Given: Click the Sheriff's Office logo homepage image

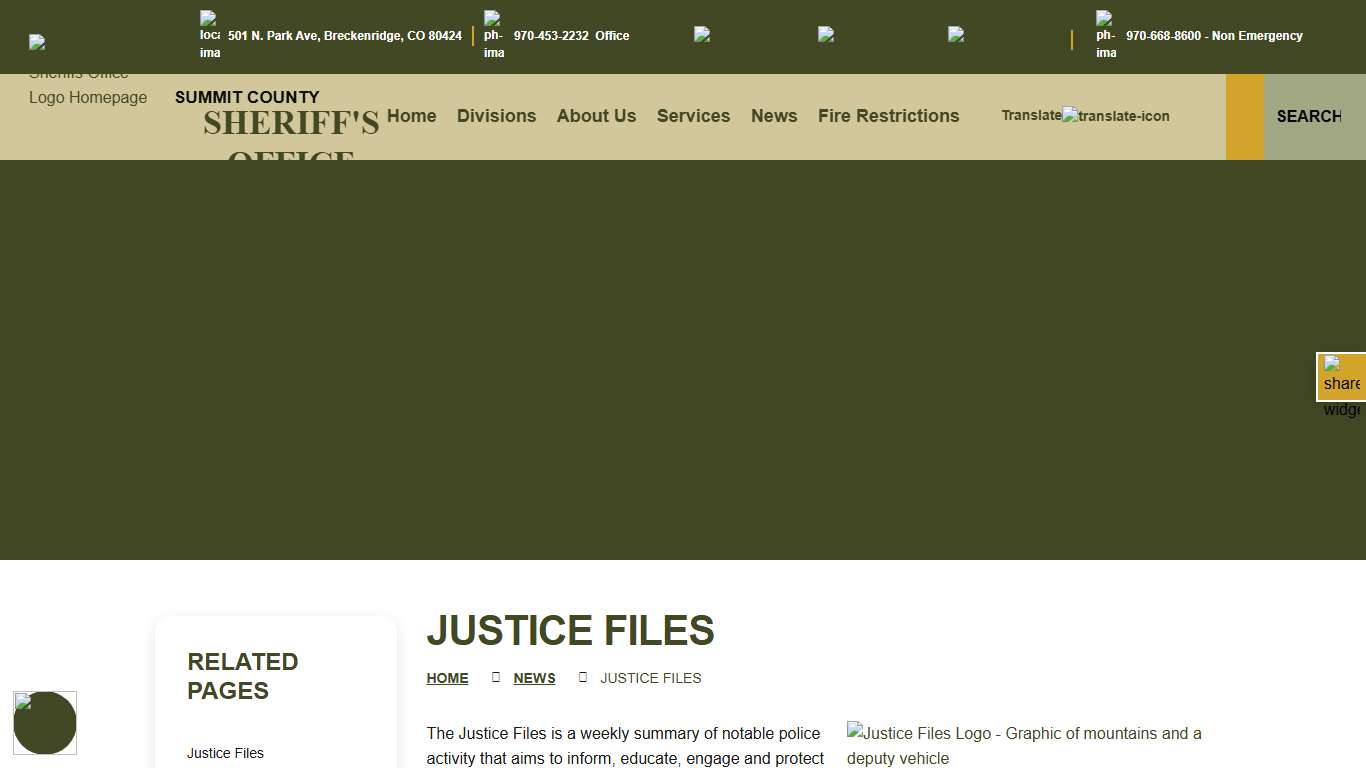Looking at the screenshot, I should tap(88, 85).
